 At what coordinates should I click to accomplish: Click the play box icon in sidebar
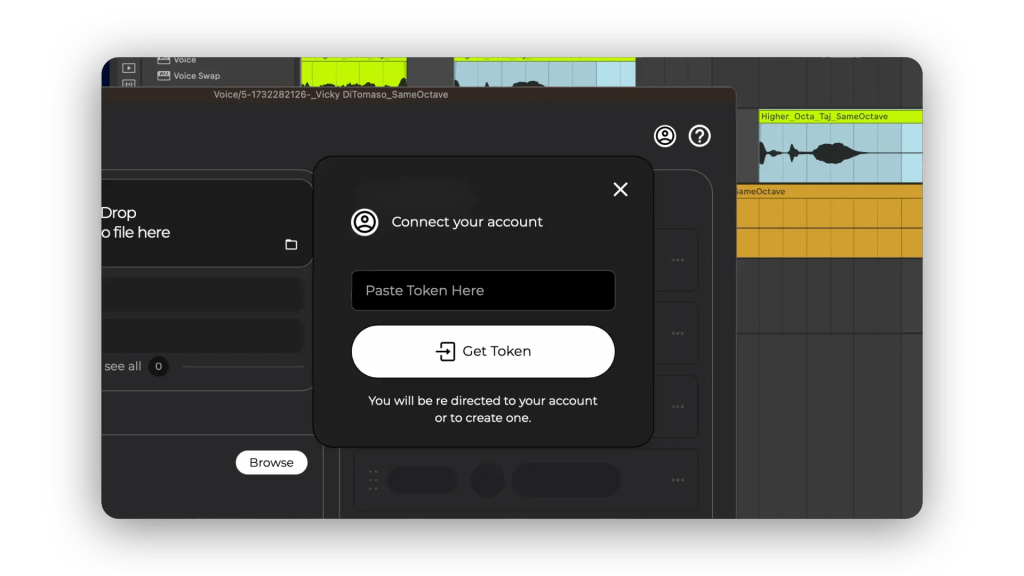click(x=129, y=68)
